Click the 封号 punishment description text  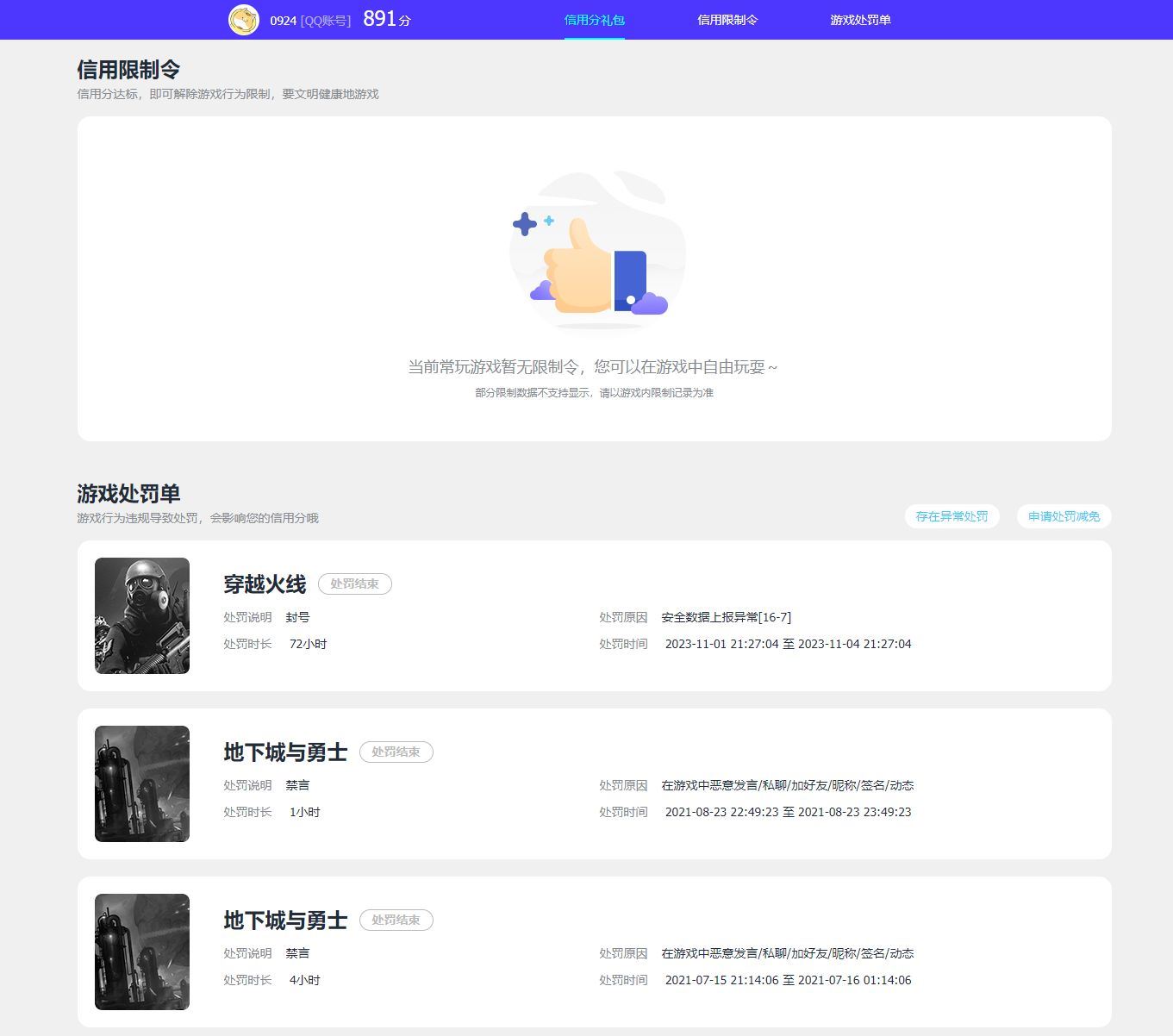tap(298, 617)
